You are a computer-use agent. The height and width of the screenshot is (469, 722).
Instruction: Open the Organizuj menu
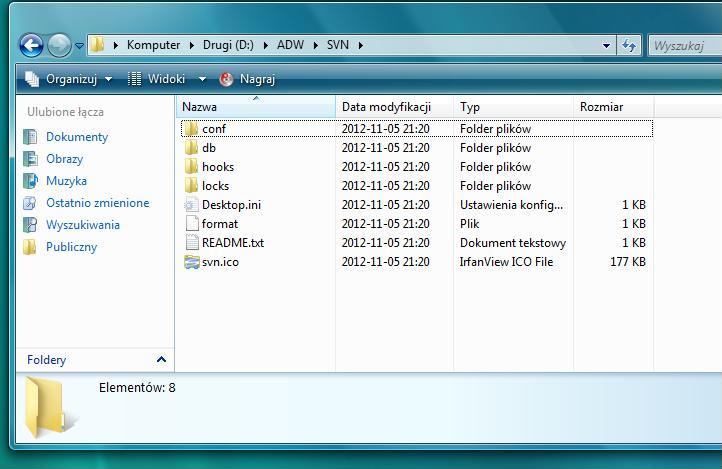coord(68,79)
